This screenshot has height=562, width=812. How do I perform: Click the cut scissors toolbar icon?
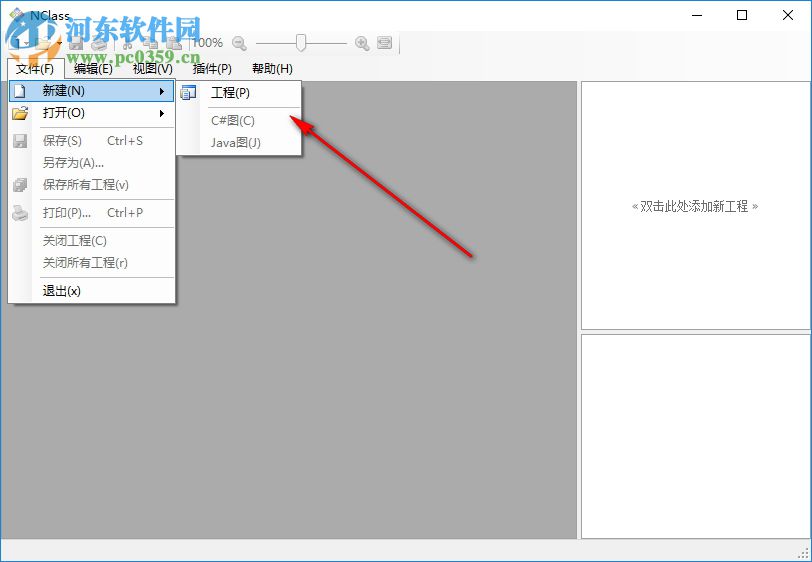(127, 44)
